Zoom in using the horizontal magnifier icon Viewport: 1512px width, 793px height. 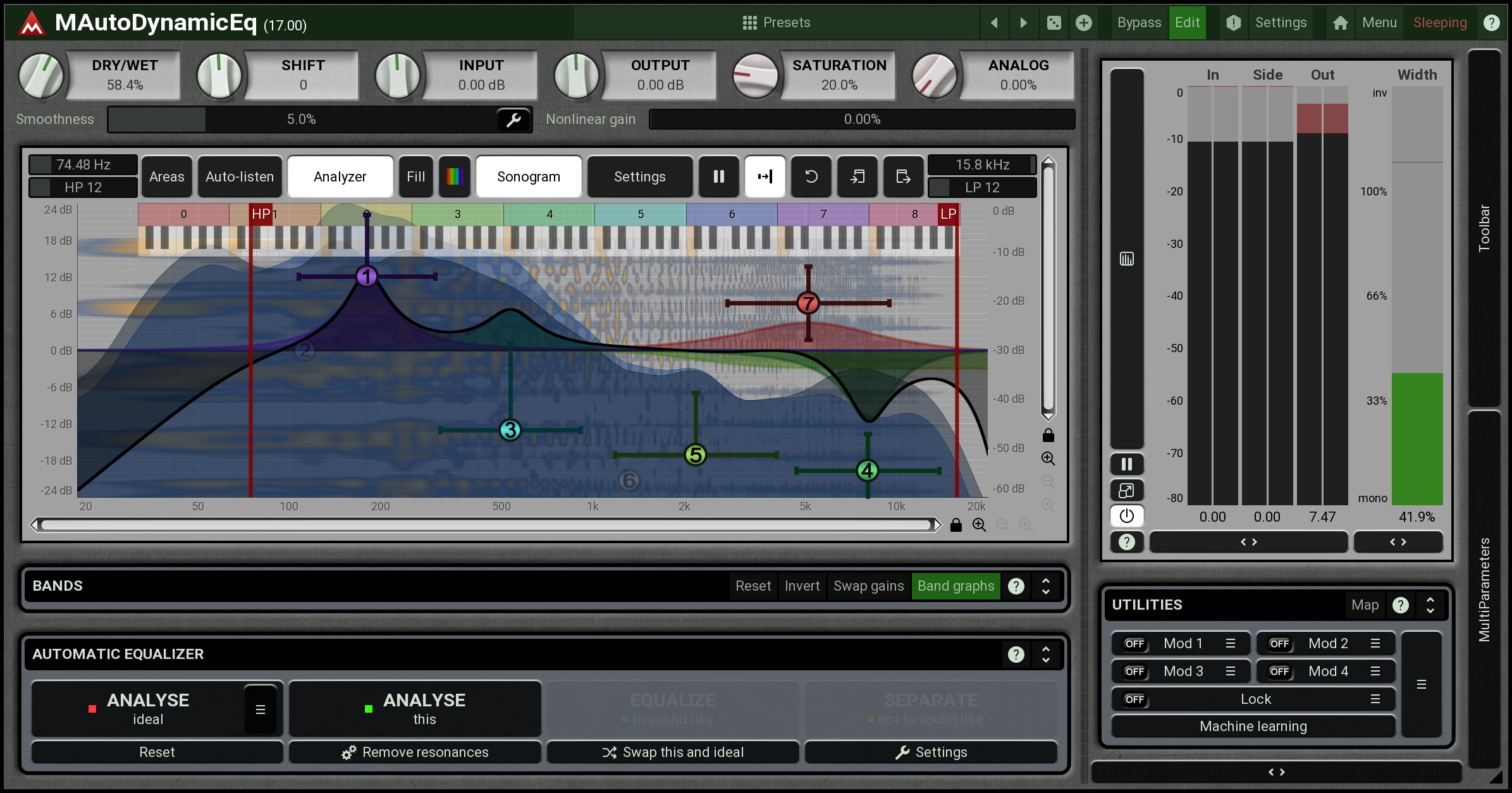[x=979, y=525]
